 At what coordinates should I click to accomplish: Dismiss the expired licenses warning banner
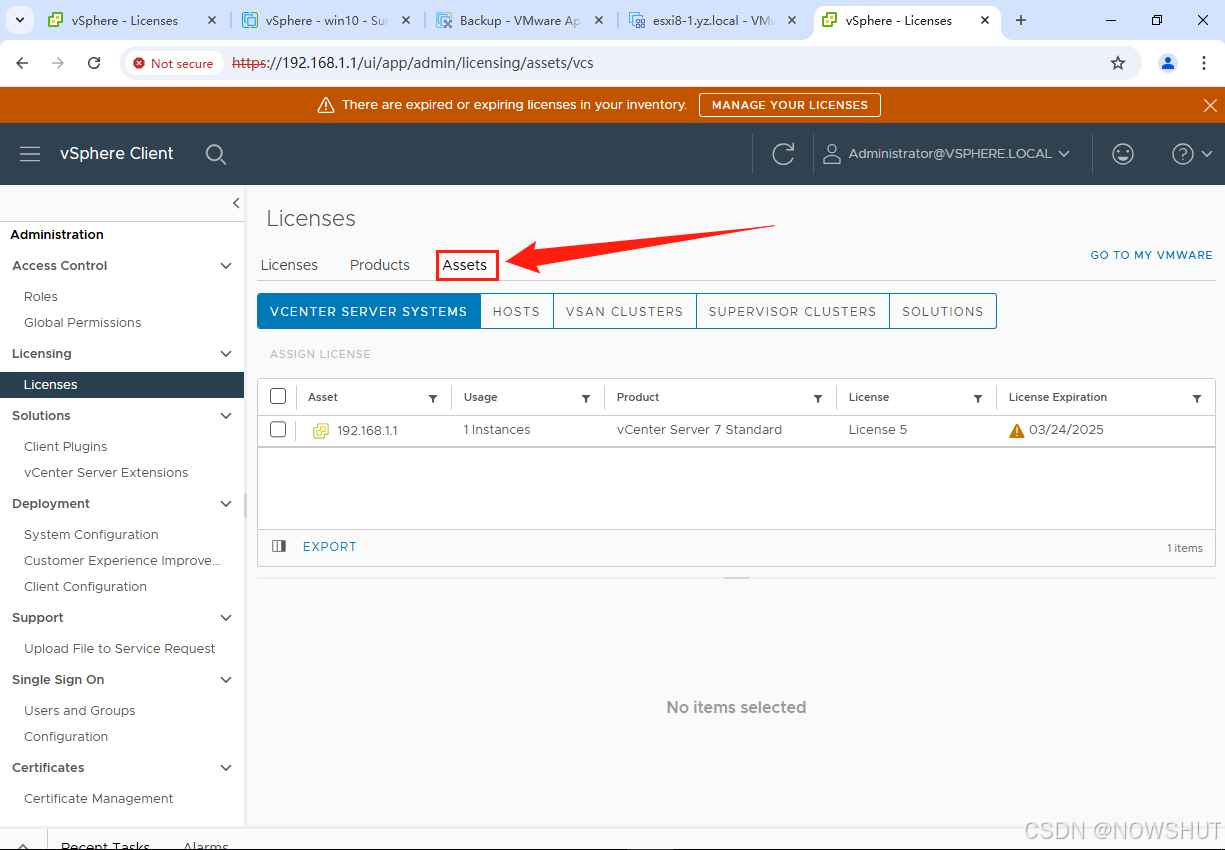pyautogui.click(x=1210, y=105)
